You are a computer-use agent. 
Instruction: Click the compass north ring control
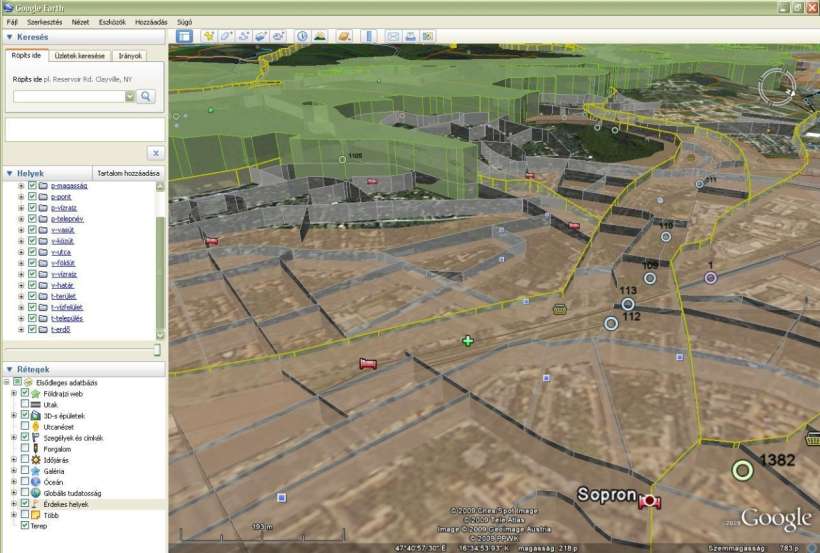pyautogui.click(x=778, y=86)
